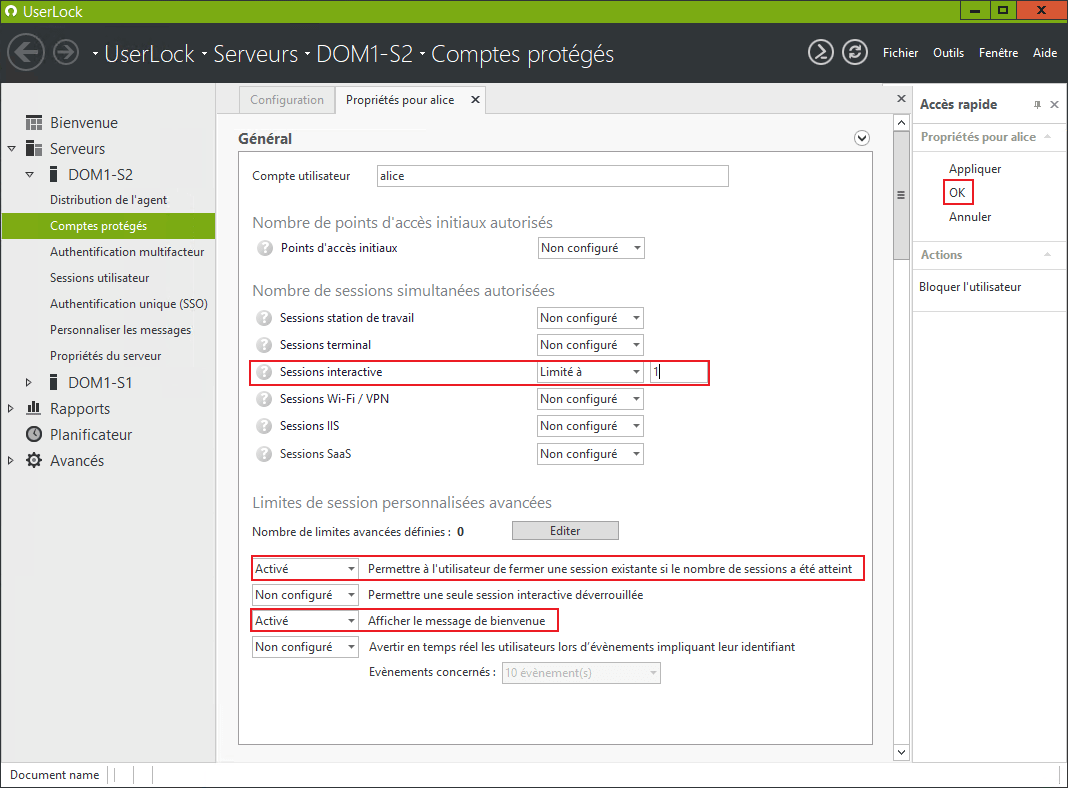The height and width of the screenshot is (788, 1068).
Task: Open the Fichier menu
Action: [900, 52]
